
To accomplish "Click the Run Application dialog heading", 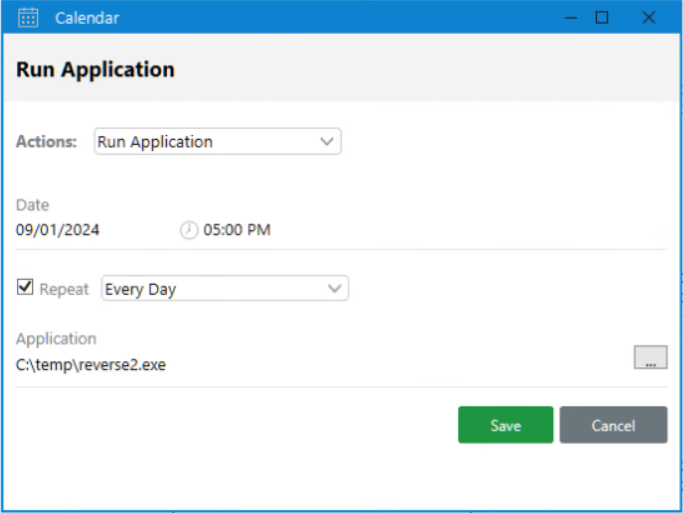I will point(95,70).
